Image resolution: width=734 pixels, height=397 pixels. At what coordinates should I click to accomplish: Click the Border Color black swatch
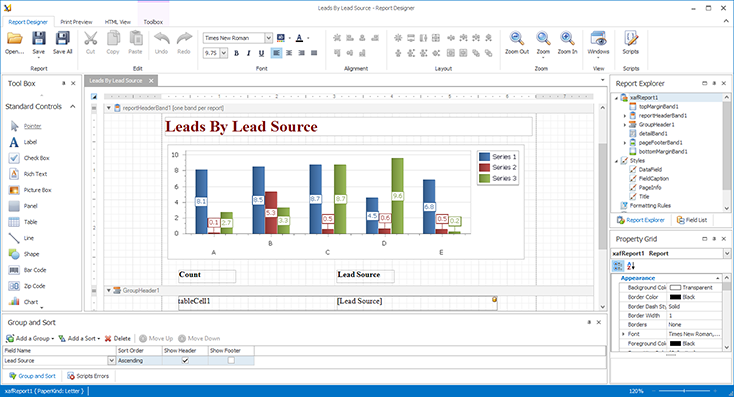(675, 297)
